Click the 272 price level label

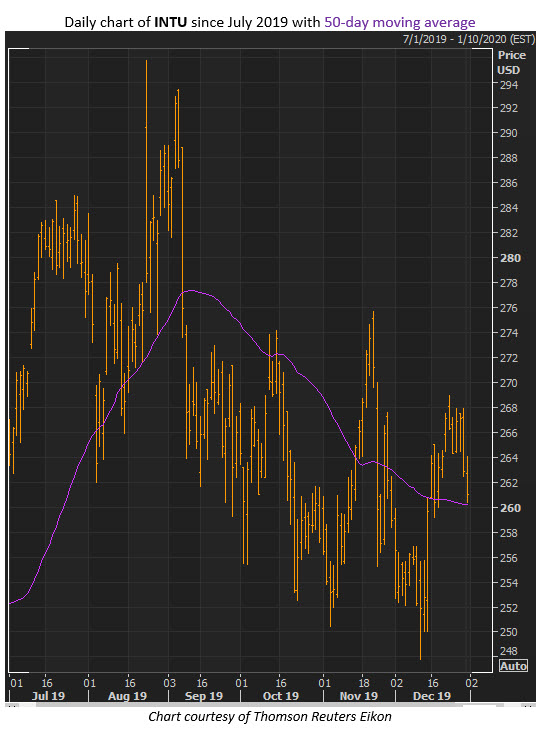(x=509, y=358)
